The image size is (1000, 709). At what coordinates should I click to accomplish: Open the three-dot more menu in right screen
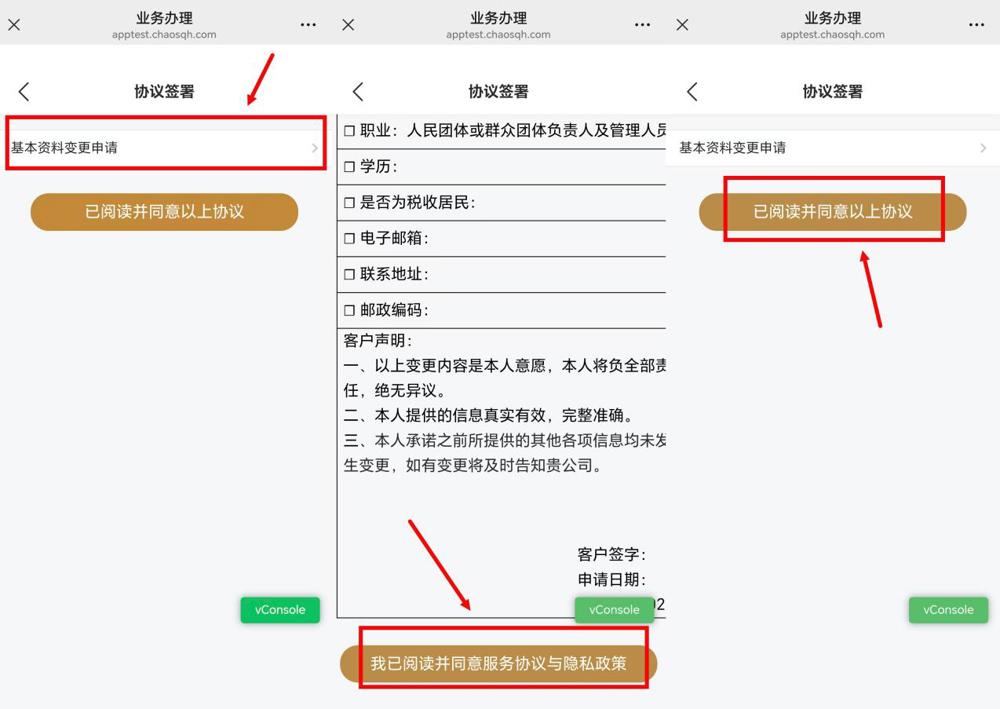point(977,25)
